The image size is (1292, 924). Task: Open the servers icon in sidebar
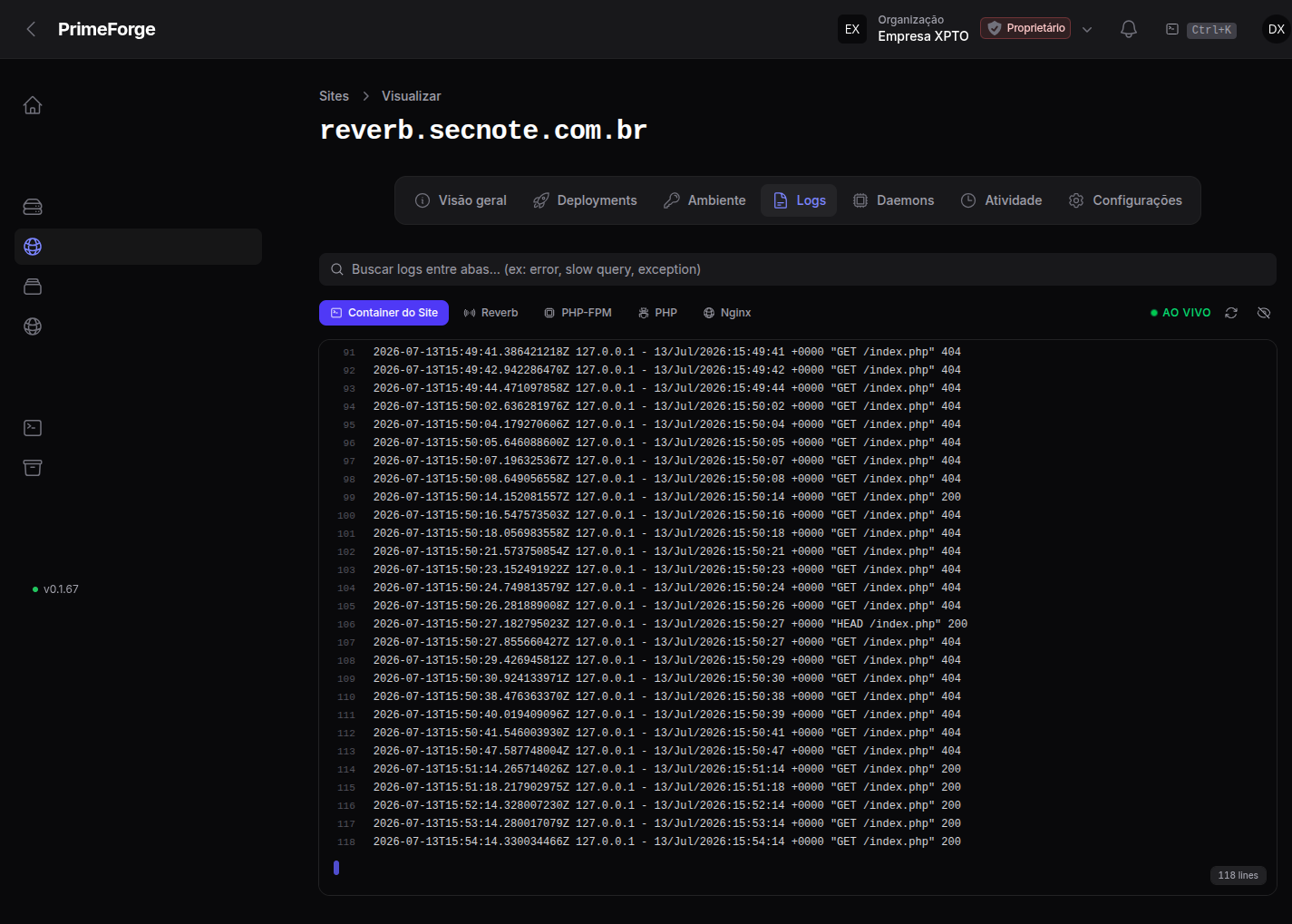coord(33,207)
